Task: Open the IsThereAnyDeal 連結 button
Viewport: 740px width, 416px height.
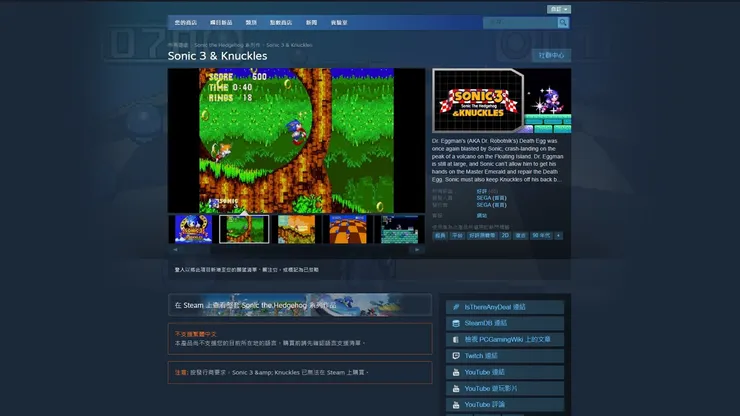Action: [x=505, y=307]
